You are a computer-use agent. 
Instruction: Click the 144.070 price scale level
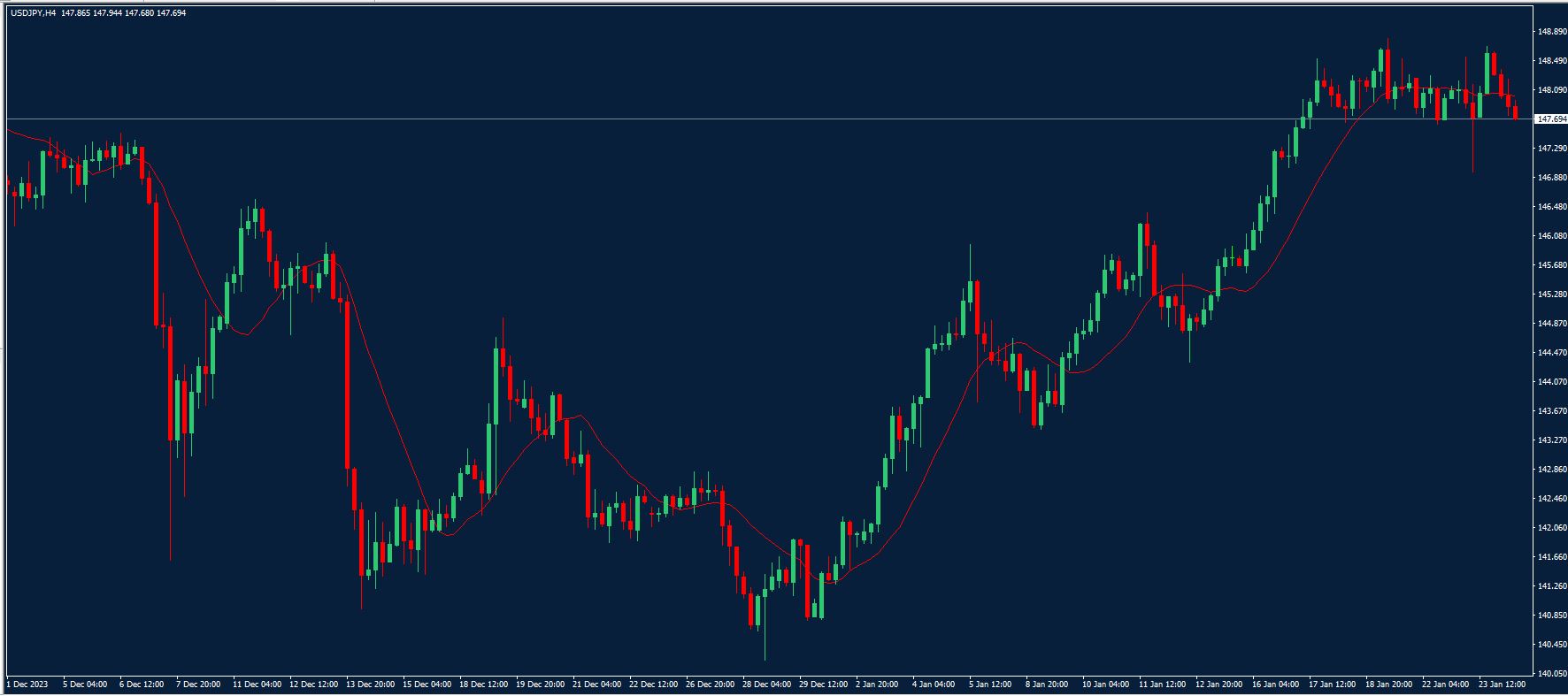(x=1551, y=382)
